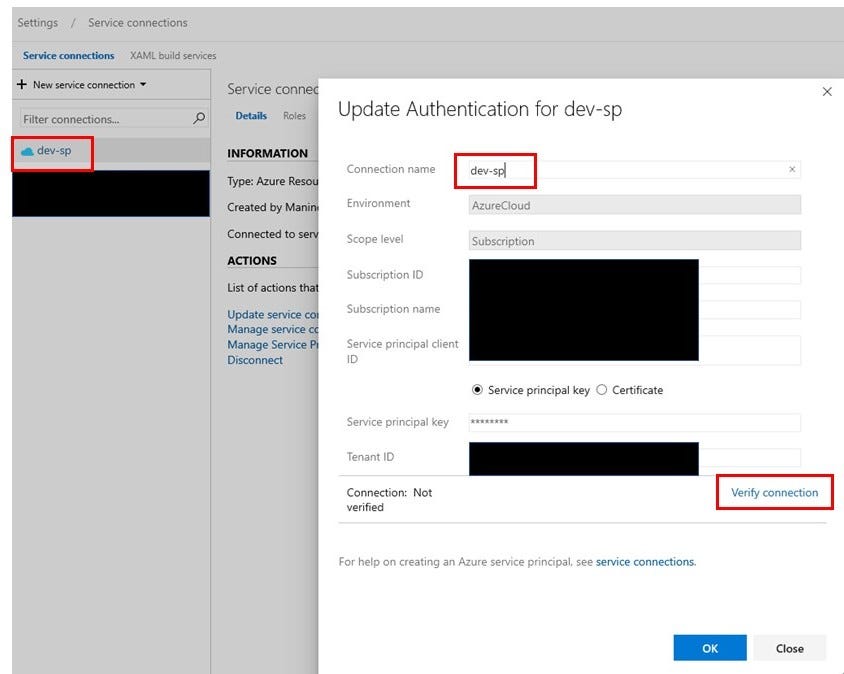Viewport: 844px width, 674px height.
Task: Click the plus icon for new service connection
Action: [20, 84]
